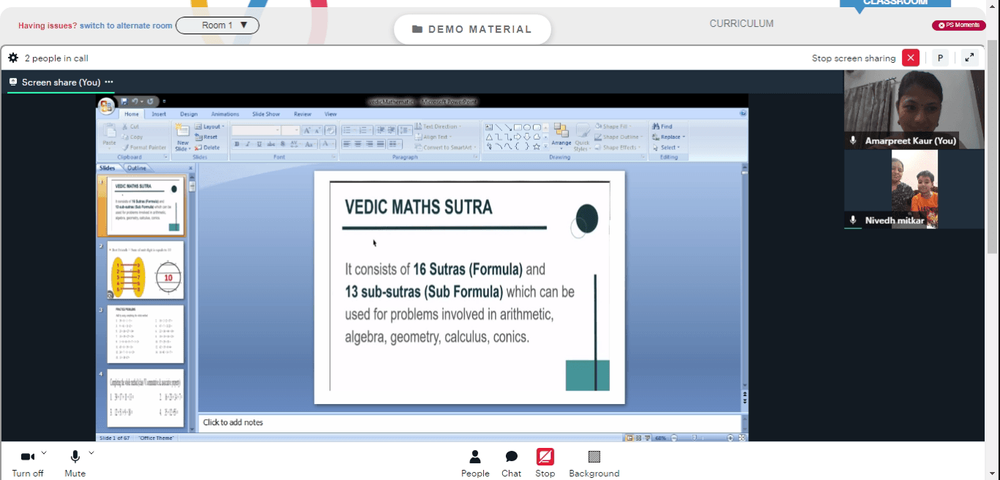Image resolution: width=1000 pixels, height=480 pixels.
Task: Open the Layout dropdown
Action: click(x=210, y=127)
